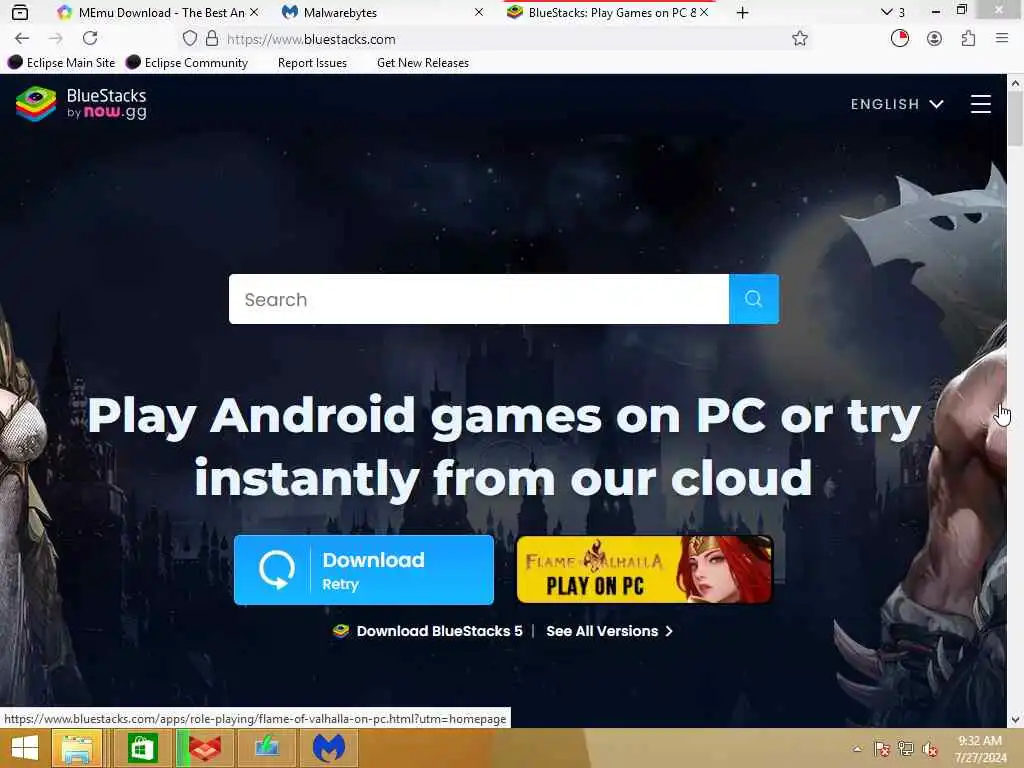Click the page scrollbar up arrow
The width and height of the screenshot is (1024, 768).
pos(1015,84)
